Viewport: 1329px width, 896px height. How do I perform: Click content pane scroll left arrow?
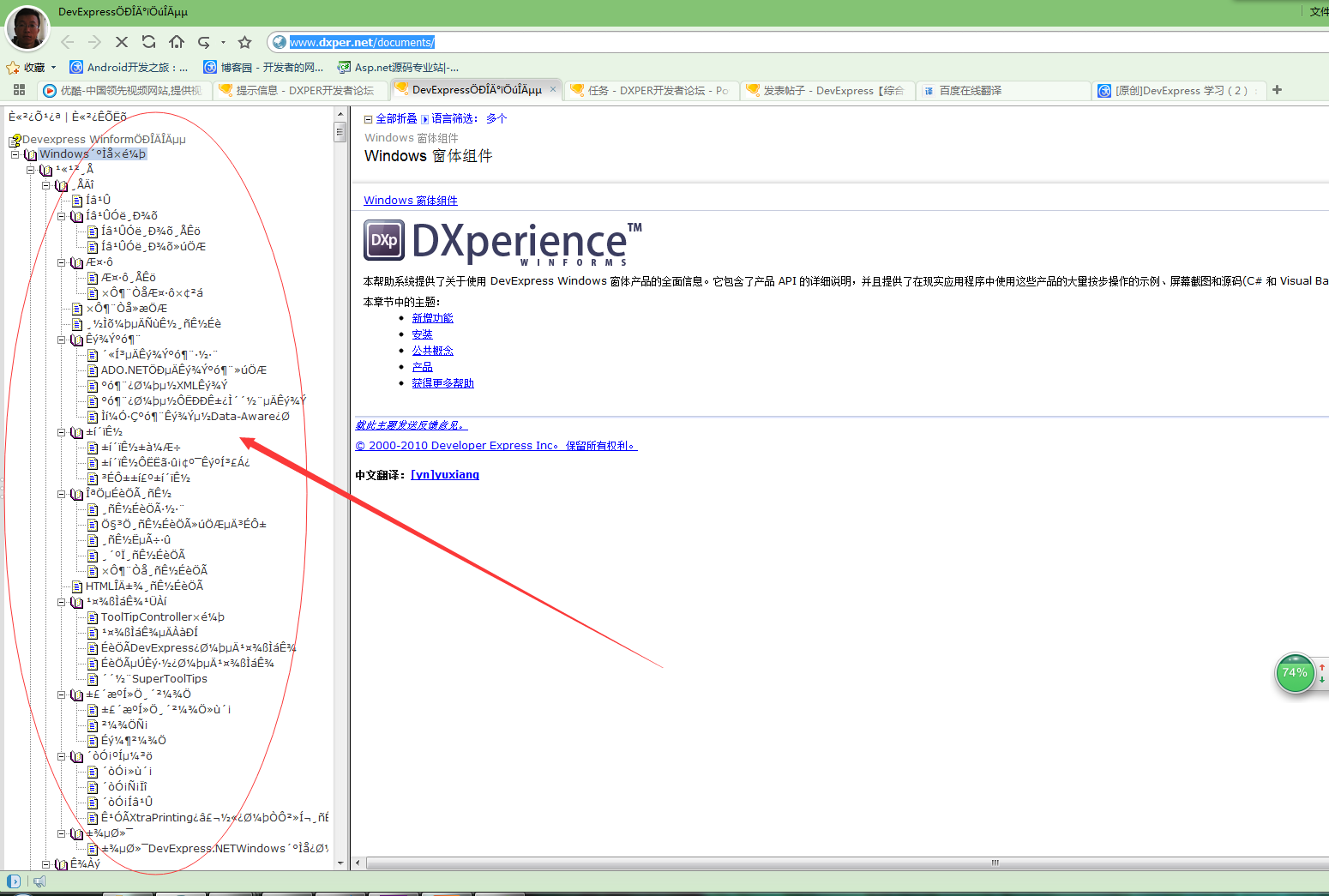pyautogui.click(x=358, y=863)
